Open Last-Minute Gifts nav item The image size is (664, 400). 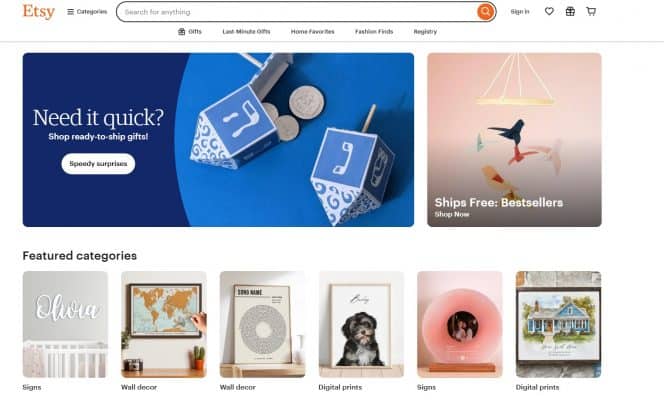(246, 31)
